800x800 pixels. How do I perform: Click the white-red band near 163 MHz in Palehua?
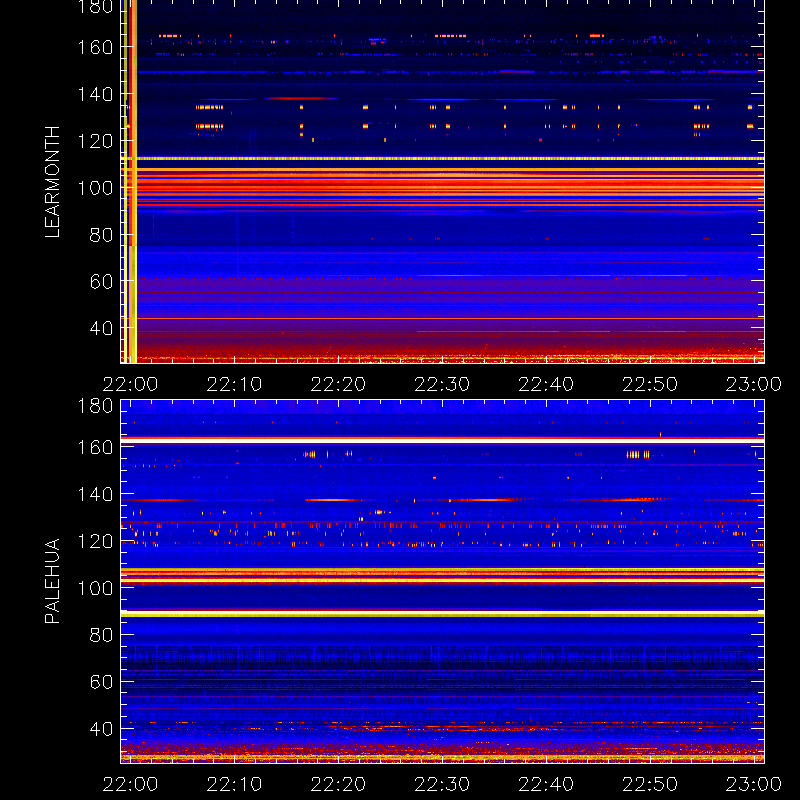(442, 440)
